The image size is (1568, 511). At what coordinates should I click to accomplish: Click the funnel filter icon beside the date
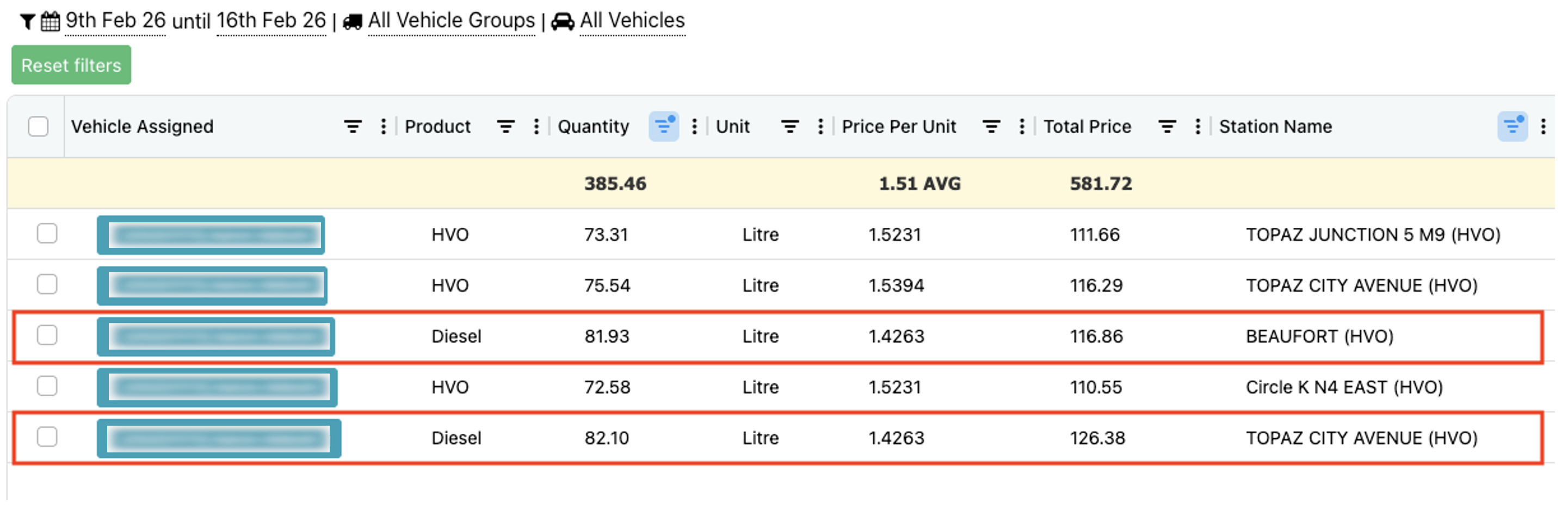(27, 22)
